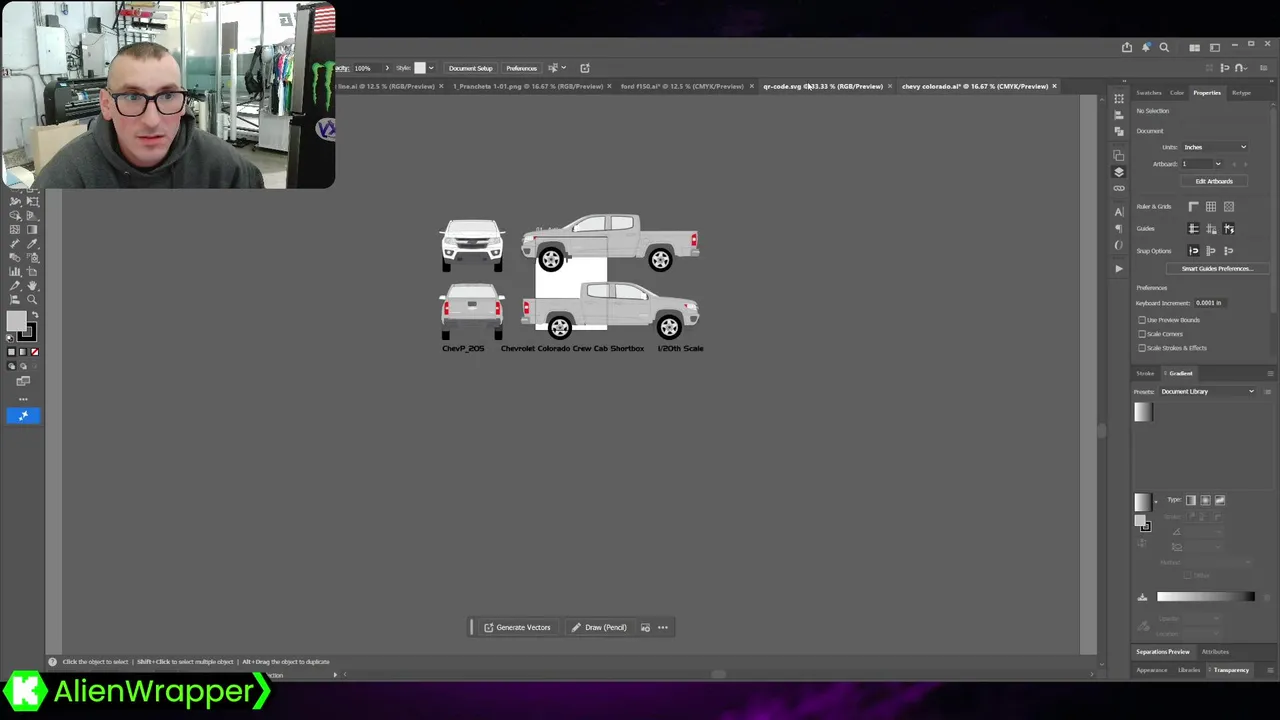This screenshot has height=720, width=1280.
Task: Toggle Smart Guides icon in Guides row
Action: (1229, 229)
